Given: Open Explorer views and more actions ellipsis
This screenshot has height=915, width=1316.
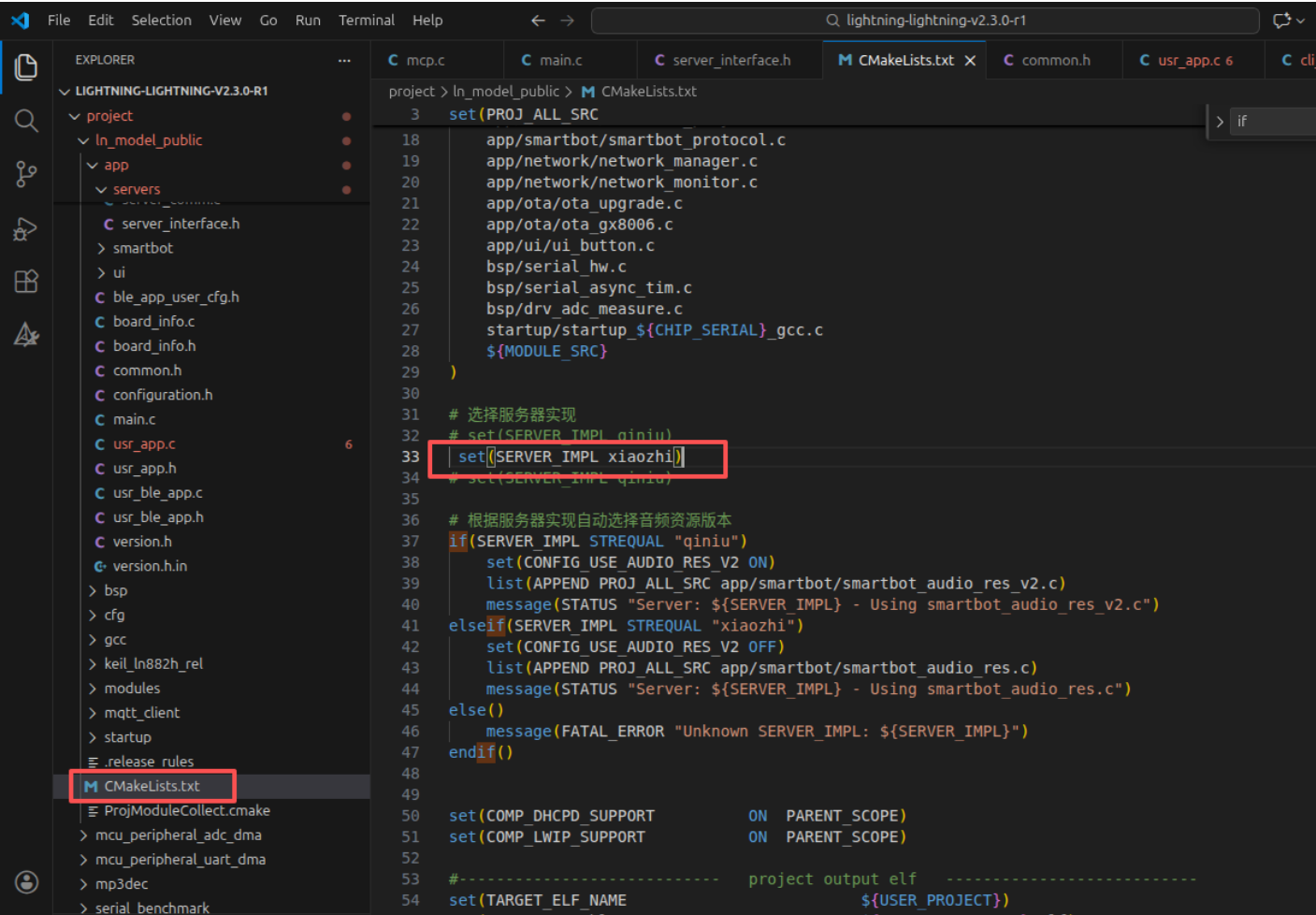Looking at the screenshot, I should (344, 60).
